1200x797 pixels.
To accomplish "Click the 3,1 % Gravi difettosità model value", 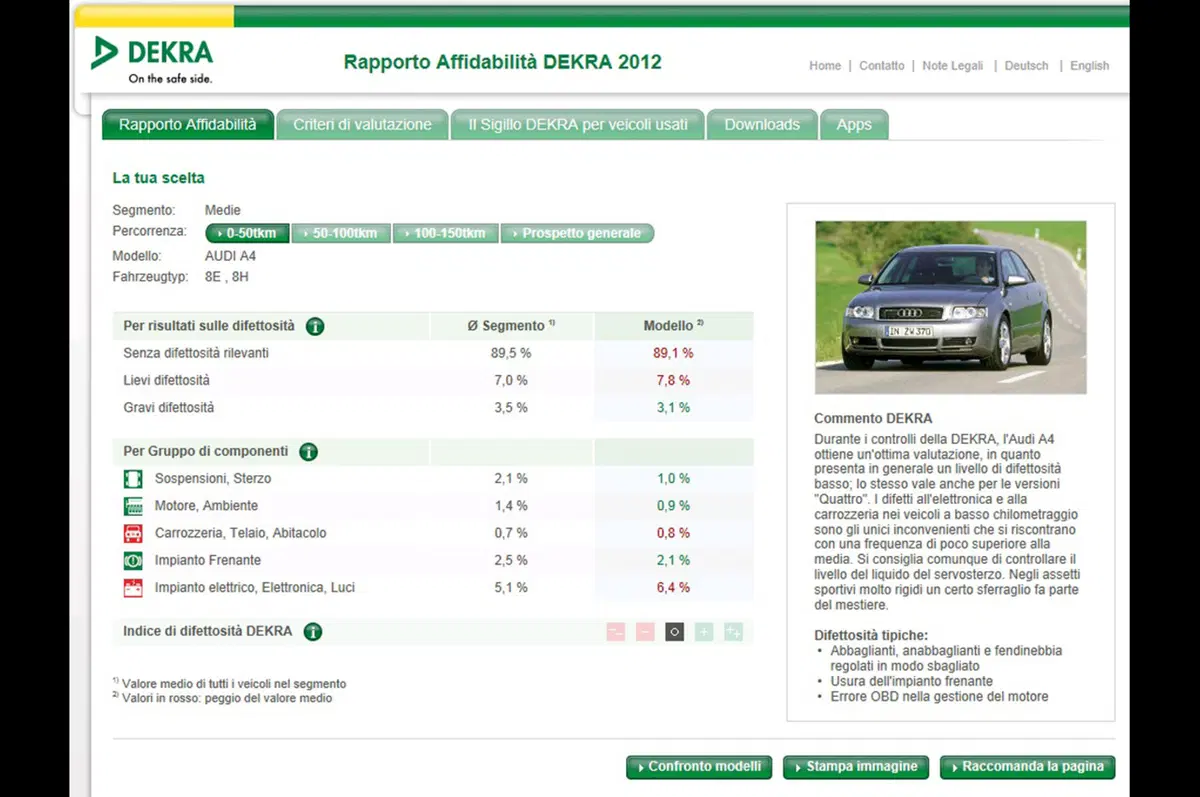I will (673, 408).
